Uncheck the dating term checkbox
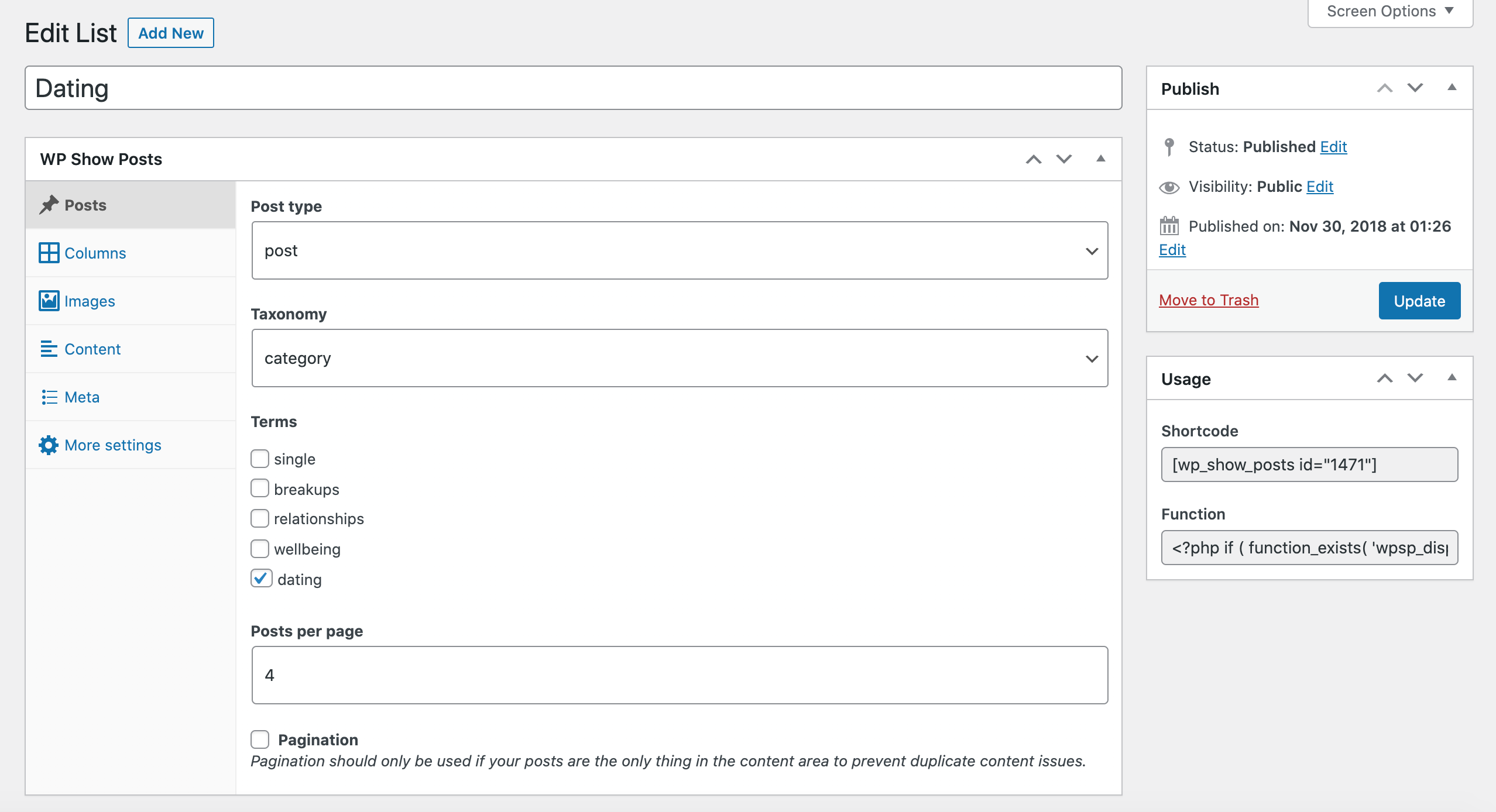The image size is (1496, 812). 261,579
